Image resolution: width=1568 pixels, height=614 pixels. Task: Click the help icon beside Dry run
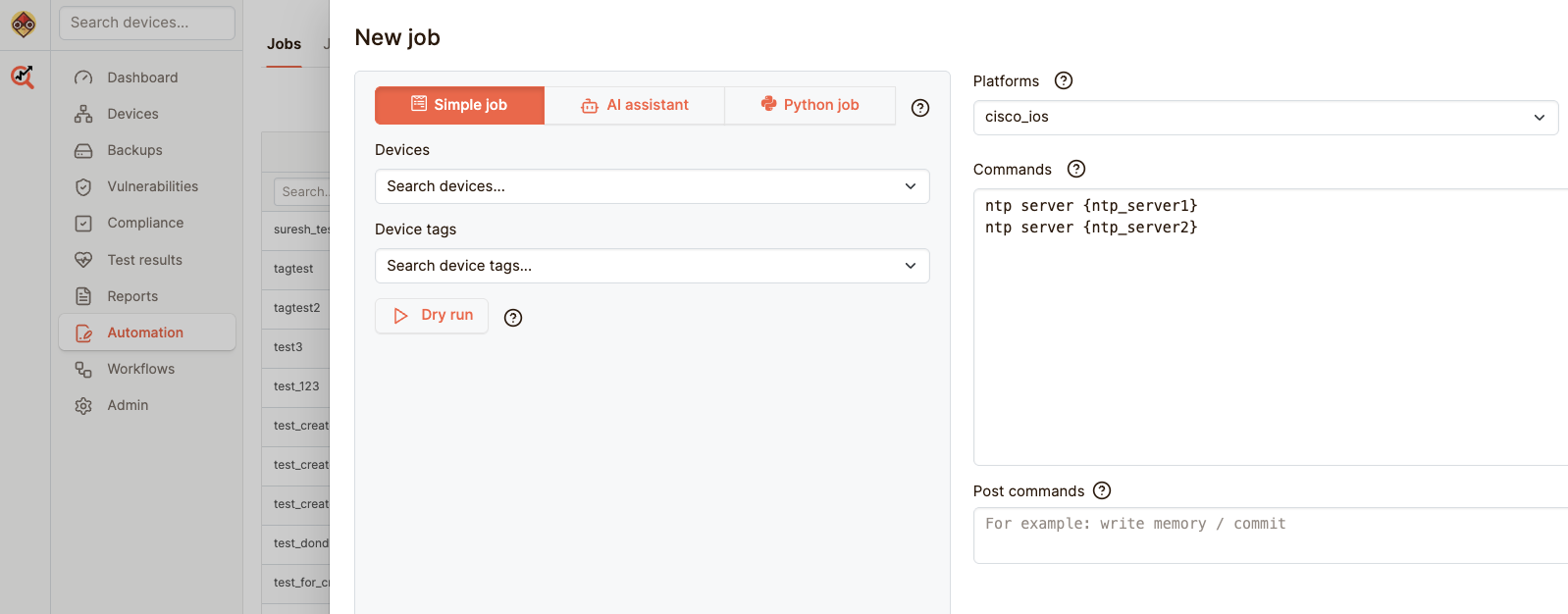(512, 317)
